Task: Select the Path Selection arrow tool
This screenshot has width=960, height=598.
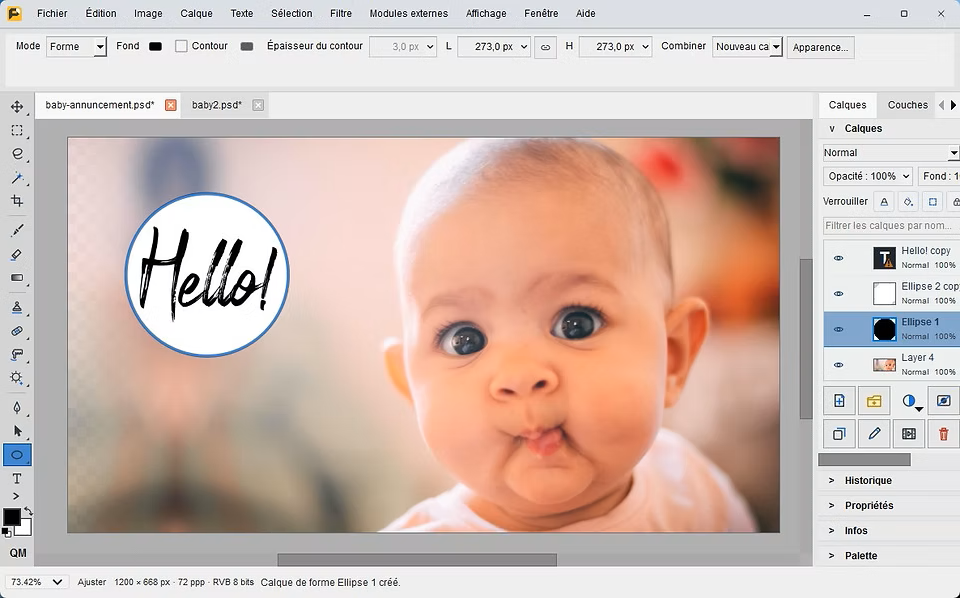Action: tap(17, 431)
